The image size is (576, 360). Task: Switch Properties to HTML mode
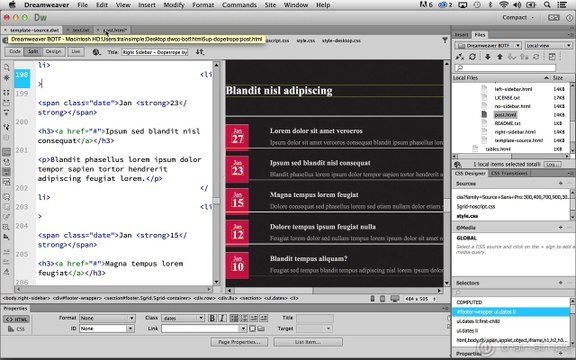pos(17,319)
